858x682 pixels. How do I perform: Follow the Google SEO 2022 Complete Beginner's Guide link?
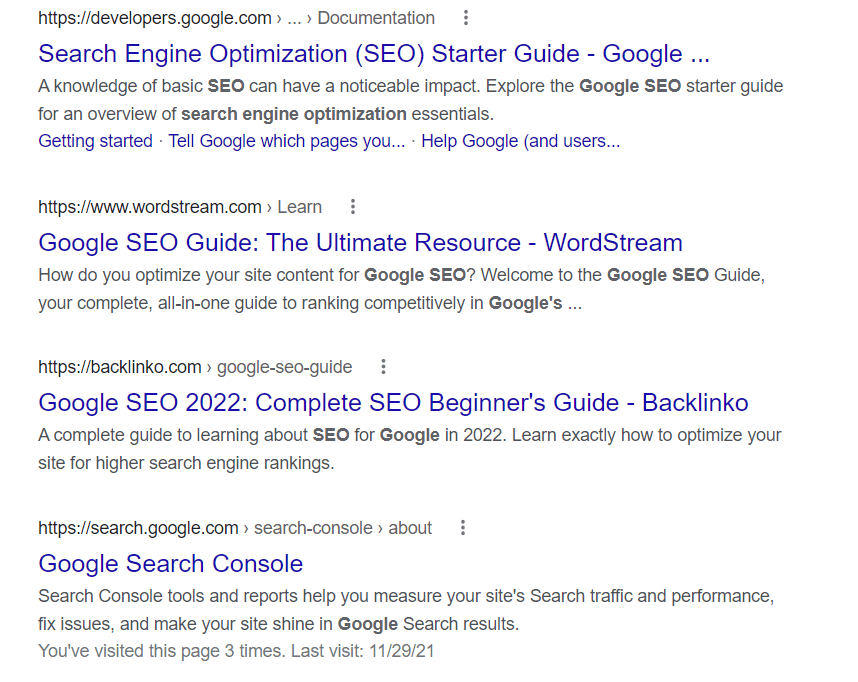[x=392, y=402]
